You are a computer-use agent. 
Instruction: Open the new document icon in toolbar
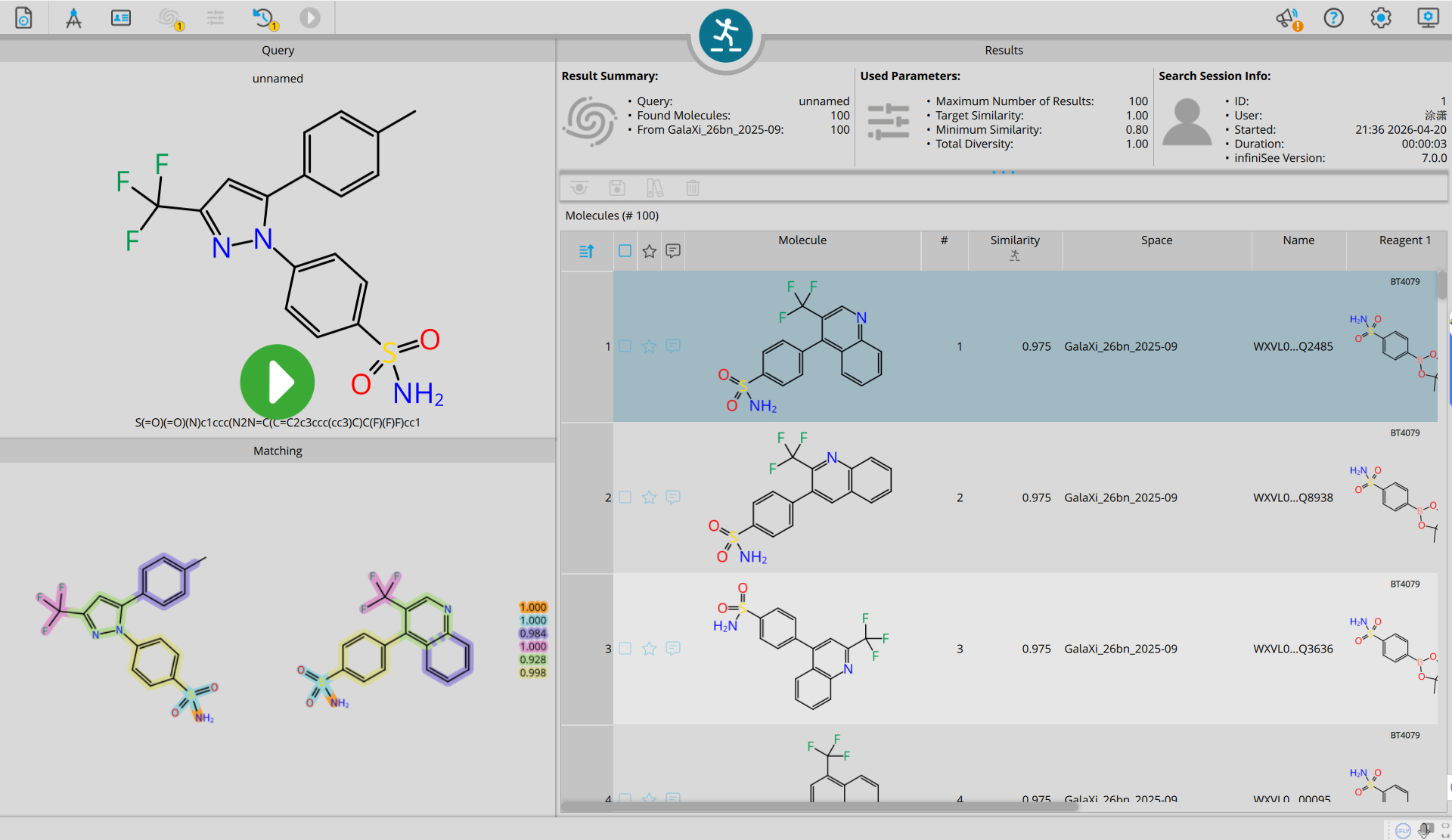click(x=23, y=17)
